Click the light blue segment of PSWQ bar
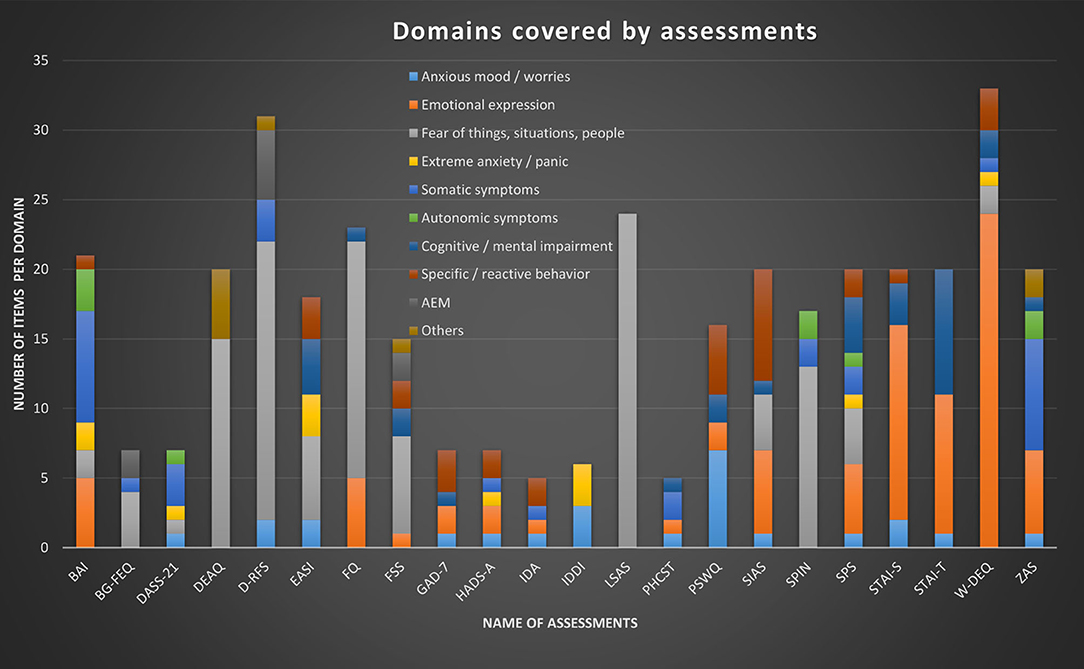 pyautogui.click(x=718, y=498)
